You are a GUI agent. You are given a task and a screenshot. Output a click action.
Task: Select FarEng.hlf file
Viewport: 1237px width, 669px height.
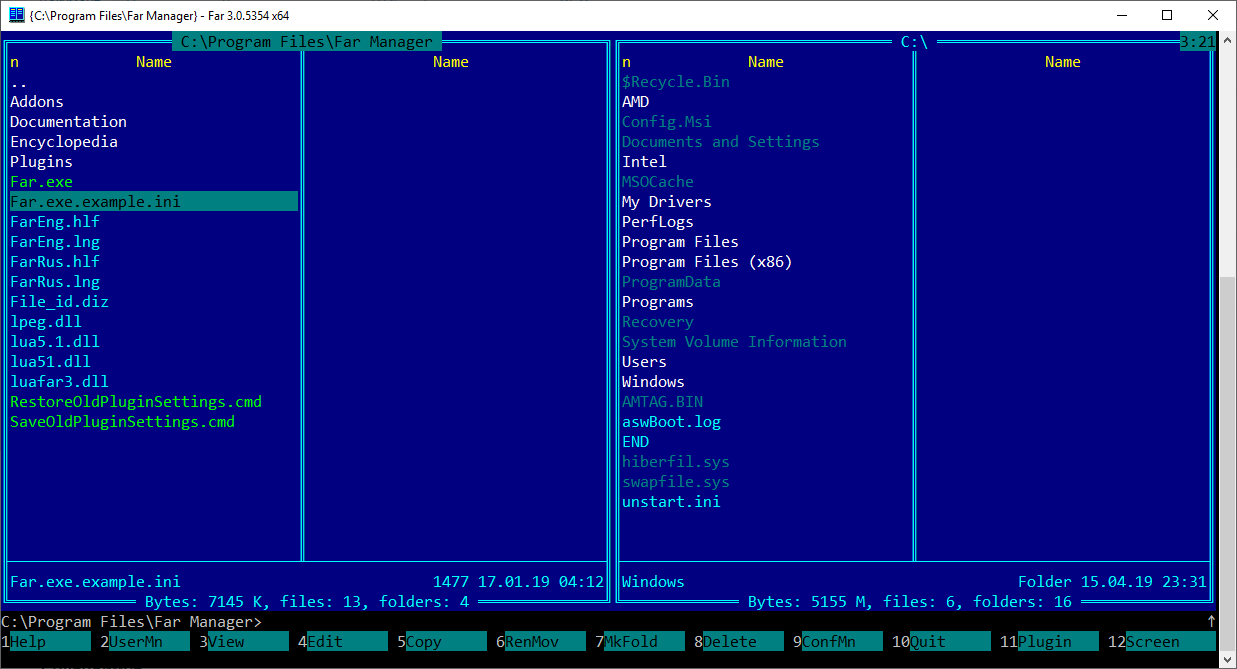(55, 222)
